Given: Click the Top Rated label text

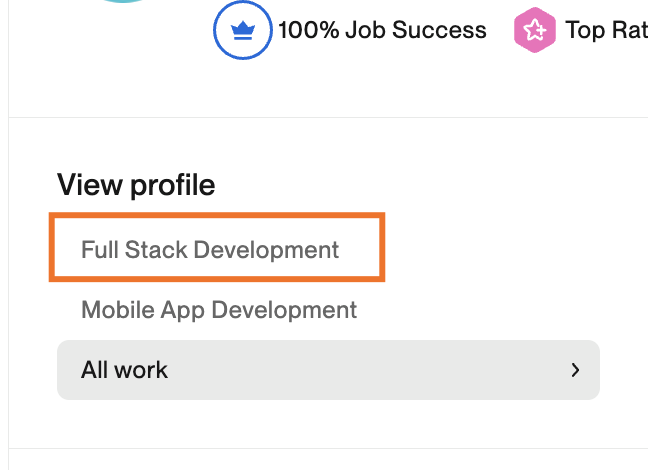Looking at the screenshot, I should [606, 31].
